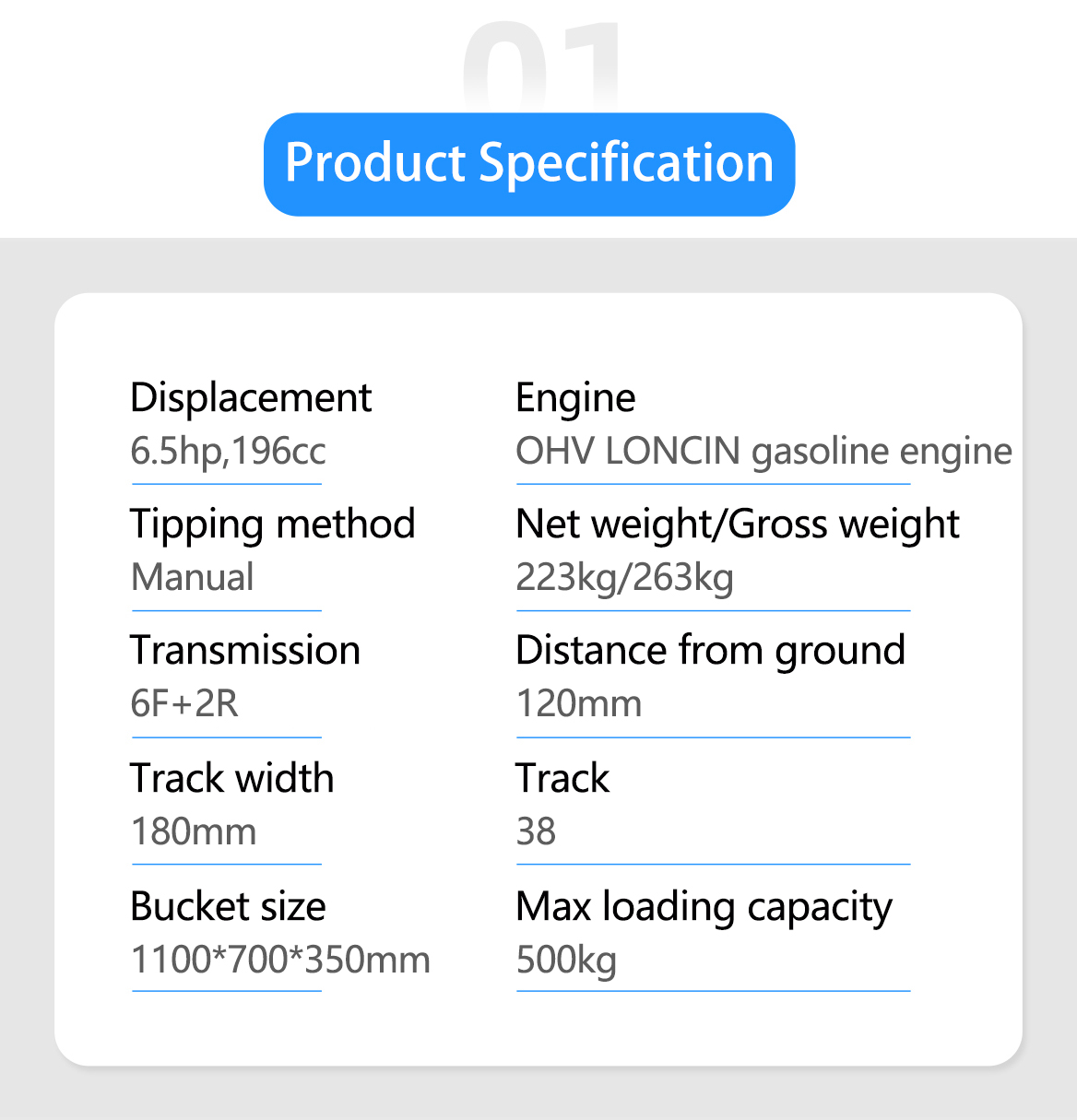Click the 6F+2R transmission value
Image resolution: width=1077 pixels, height=1120 pixels.
pos(184,704)
